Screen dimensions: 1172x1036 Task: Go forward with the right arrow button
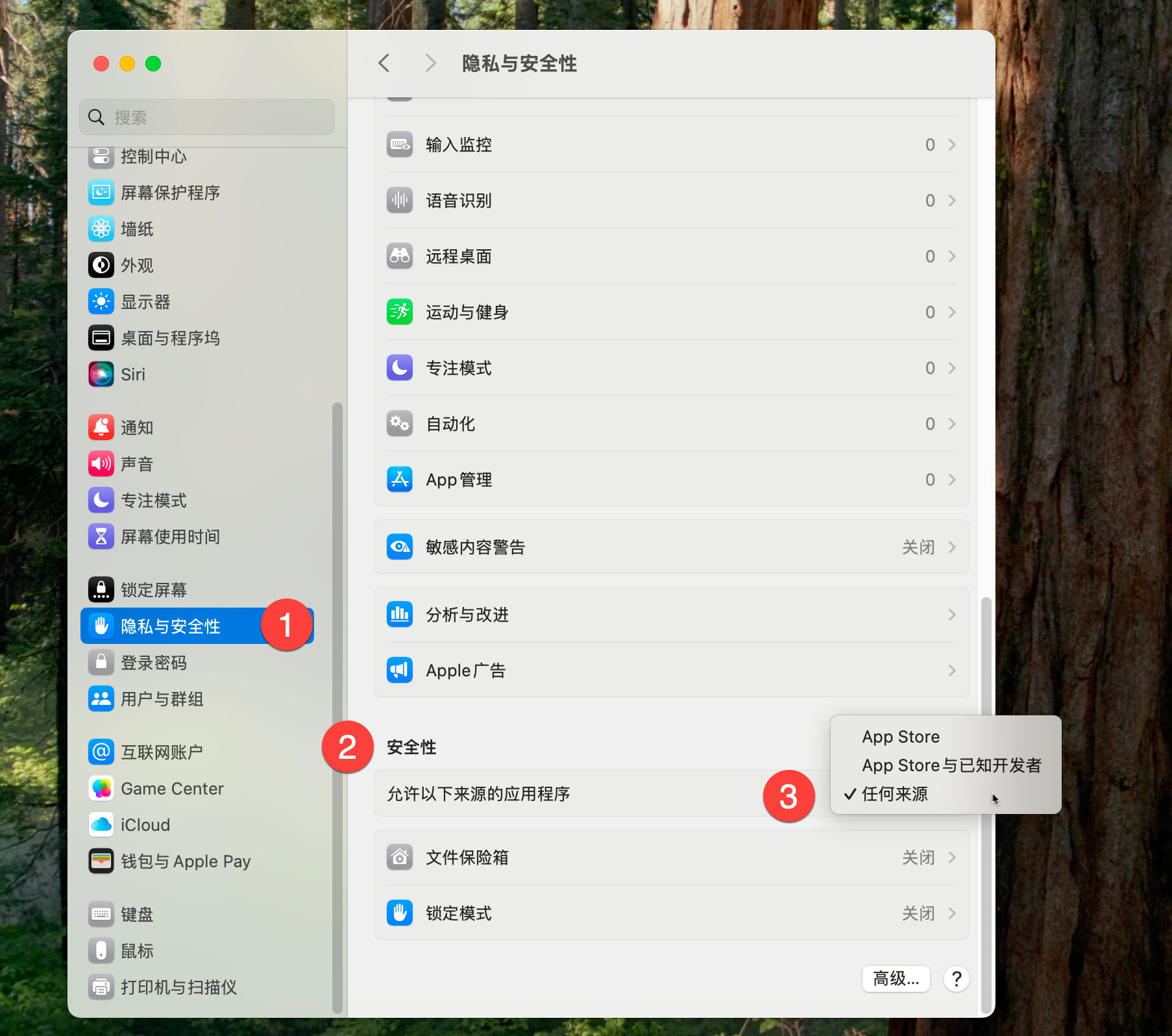pos(430,63)
